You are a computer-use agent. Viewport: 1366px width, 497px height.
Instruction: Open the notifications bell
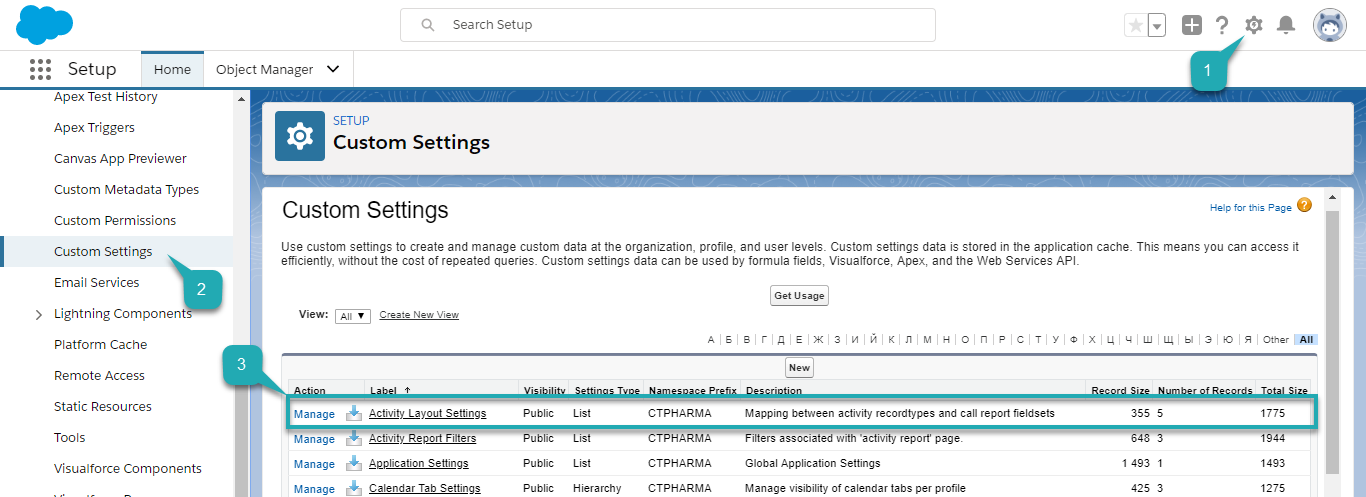click(x=1286, y=25)
